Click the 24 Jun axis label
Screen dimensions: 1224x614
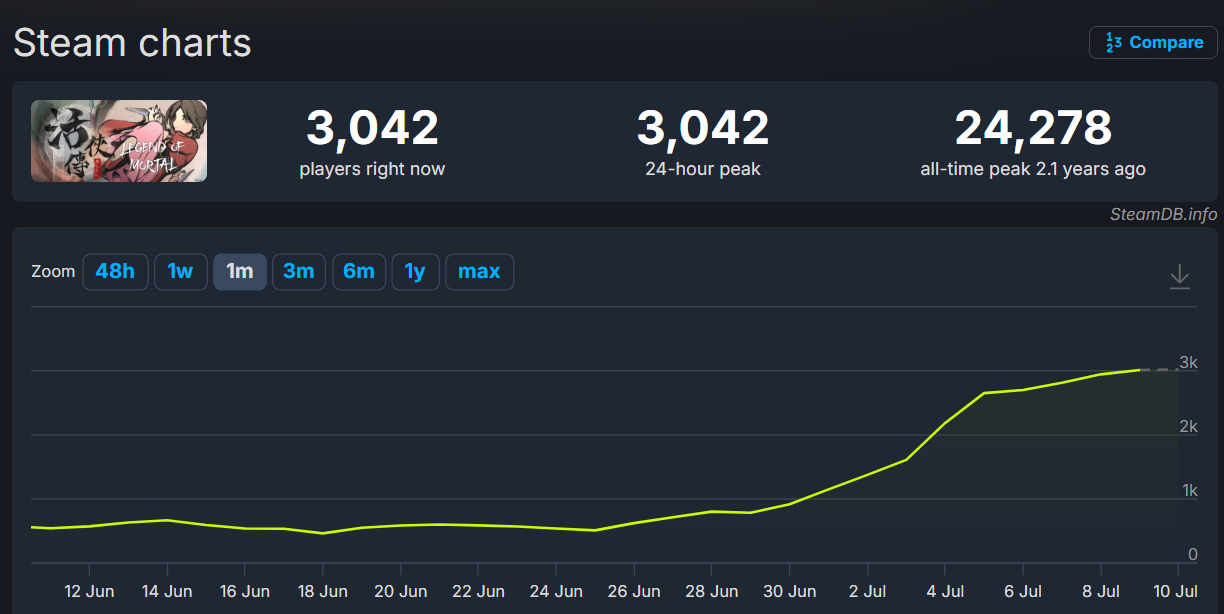[x=556, y=591]
